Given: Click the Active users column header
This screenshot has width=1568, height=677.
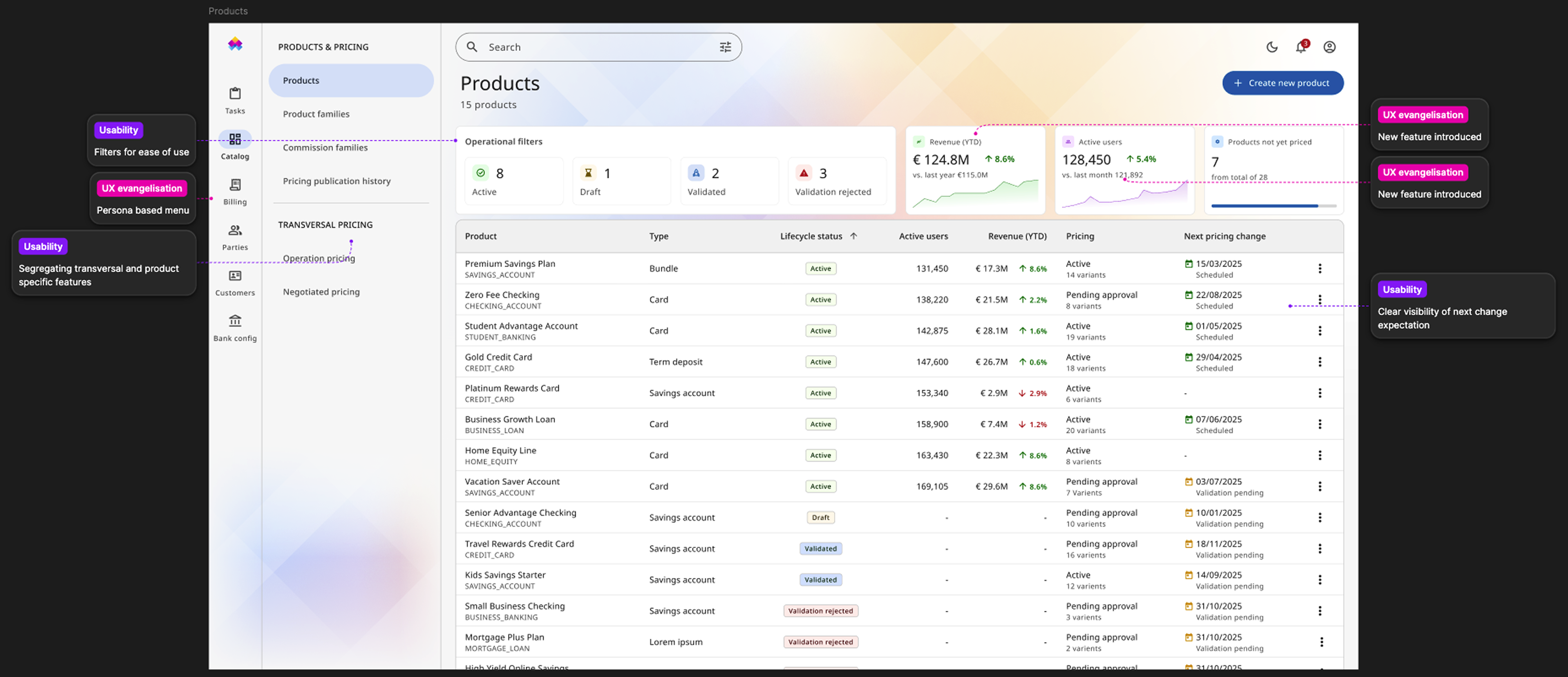Looking at the screenshot, I should [x=923, y=236].
